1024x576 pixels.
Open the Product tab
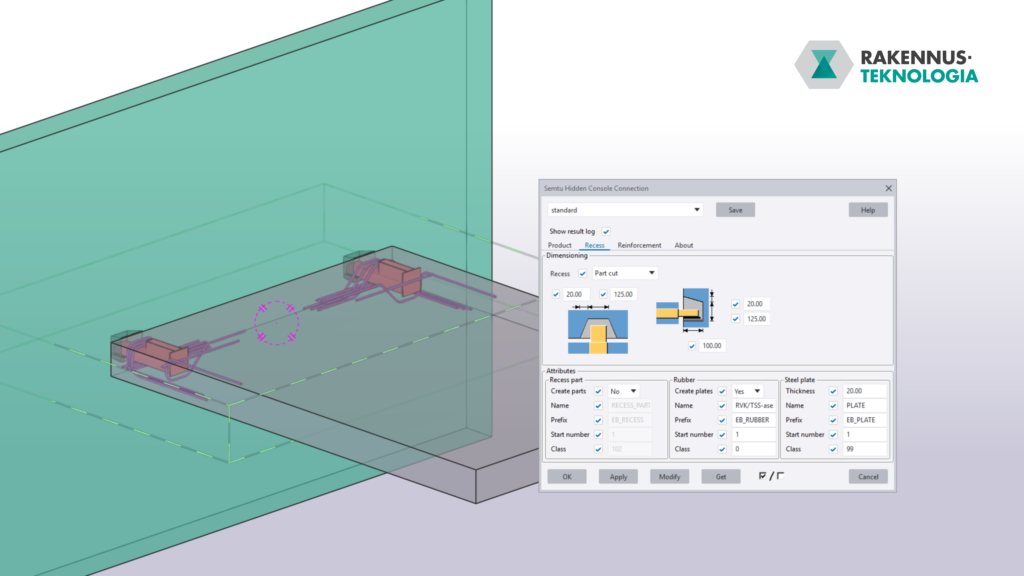pos(559,245)
